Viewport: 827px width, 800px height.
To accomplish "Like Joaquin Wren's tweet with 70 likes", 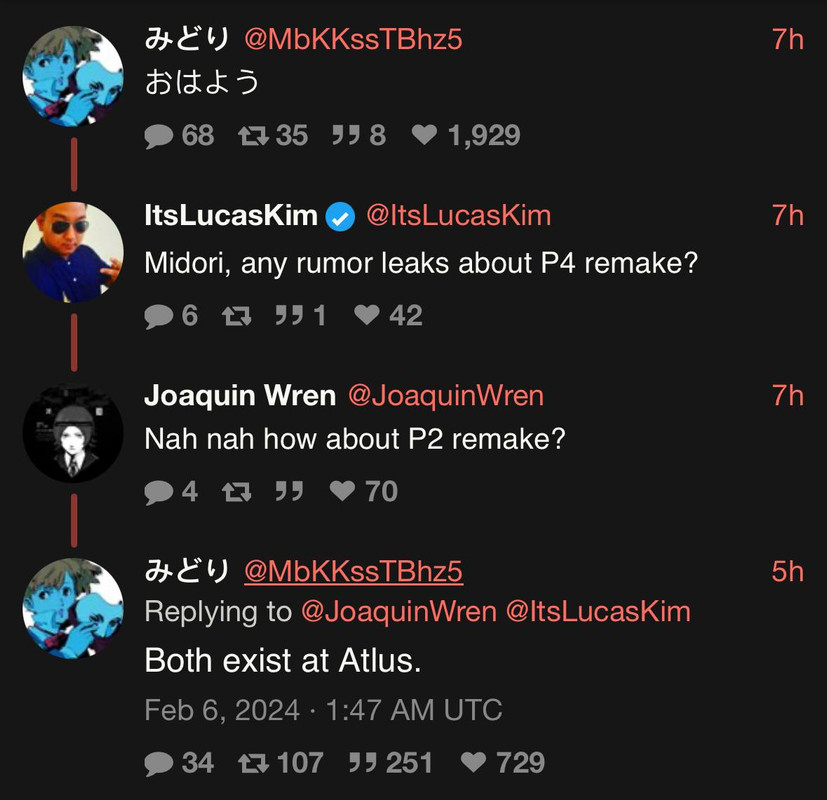I will click(x=343, y=492).
